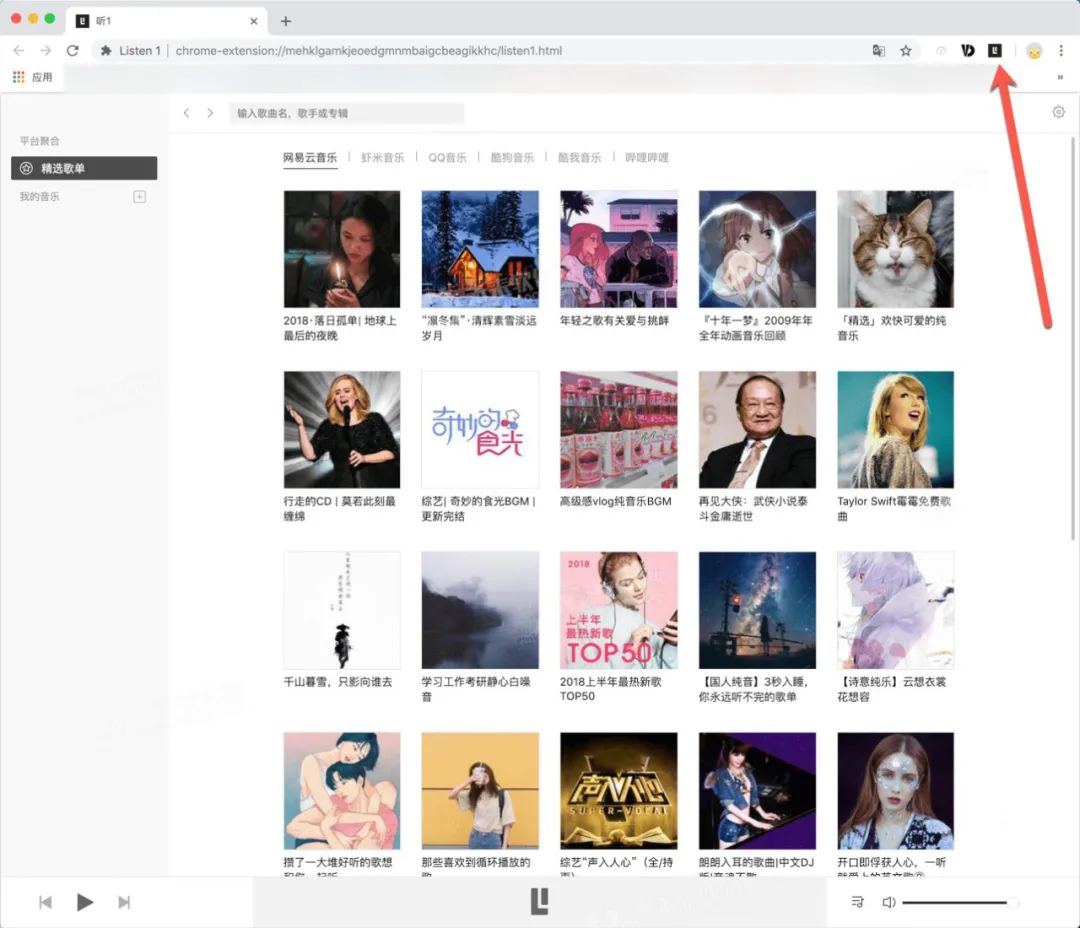Screen dimensions: 1080x928
Task: Open the 应用 apps shortcut
Action: click(x=32, y=77)
